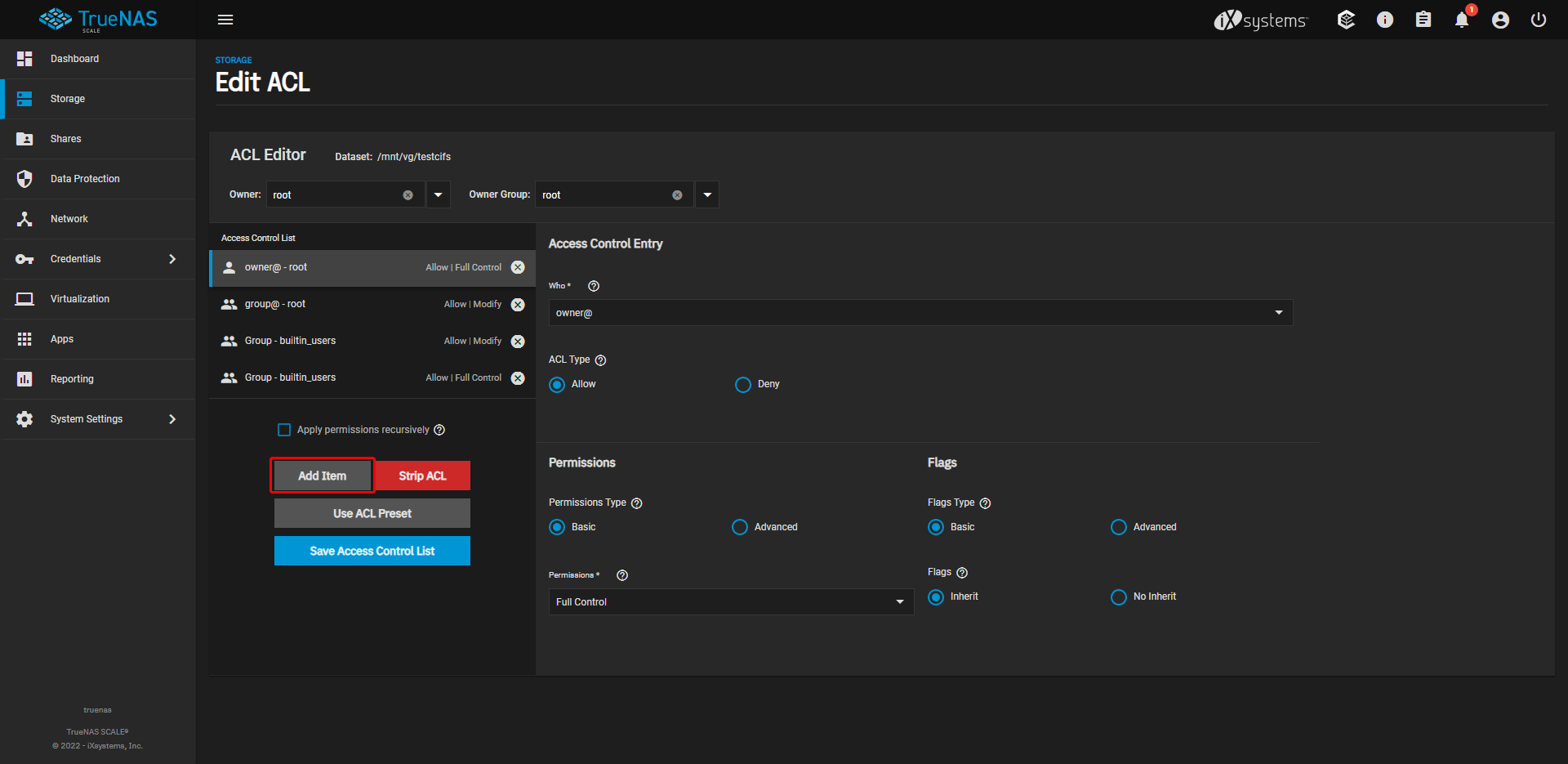1568x764 pixels.
Task: Select the Deny ACL type
Action: tap(742, 385)
